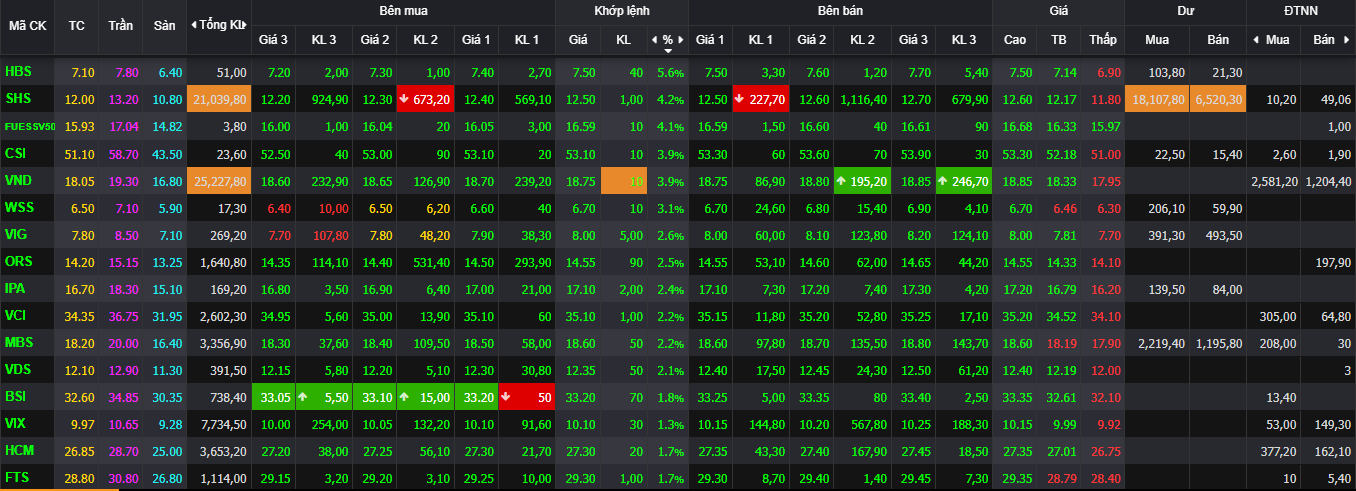Click the 5.6% change cell in HBS row

pyautogui.click(x=670, y=73)
